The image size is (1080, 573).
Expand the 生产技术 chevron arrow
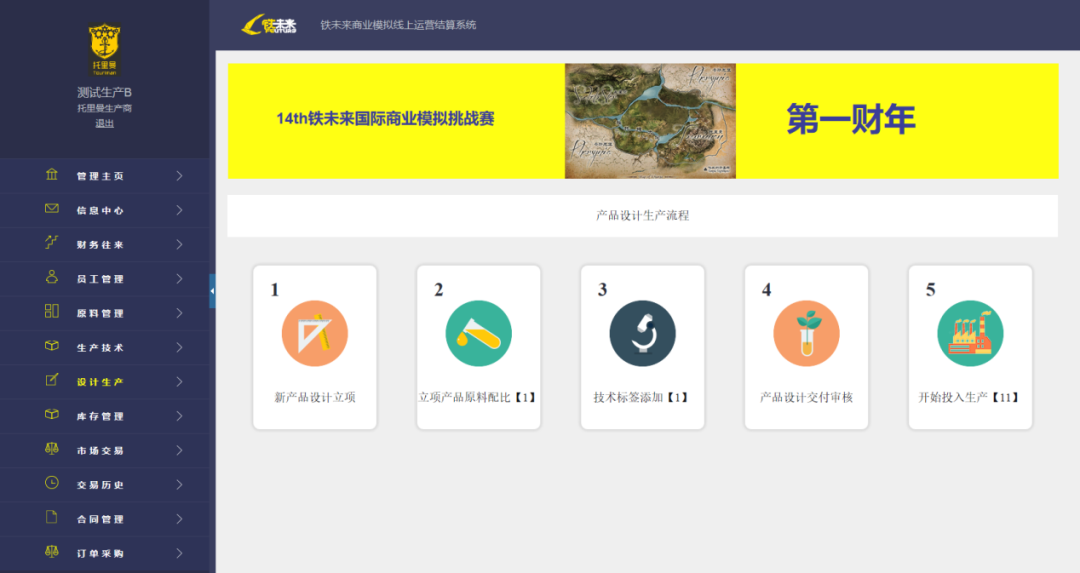point(179,348)
